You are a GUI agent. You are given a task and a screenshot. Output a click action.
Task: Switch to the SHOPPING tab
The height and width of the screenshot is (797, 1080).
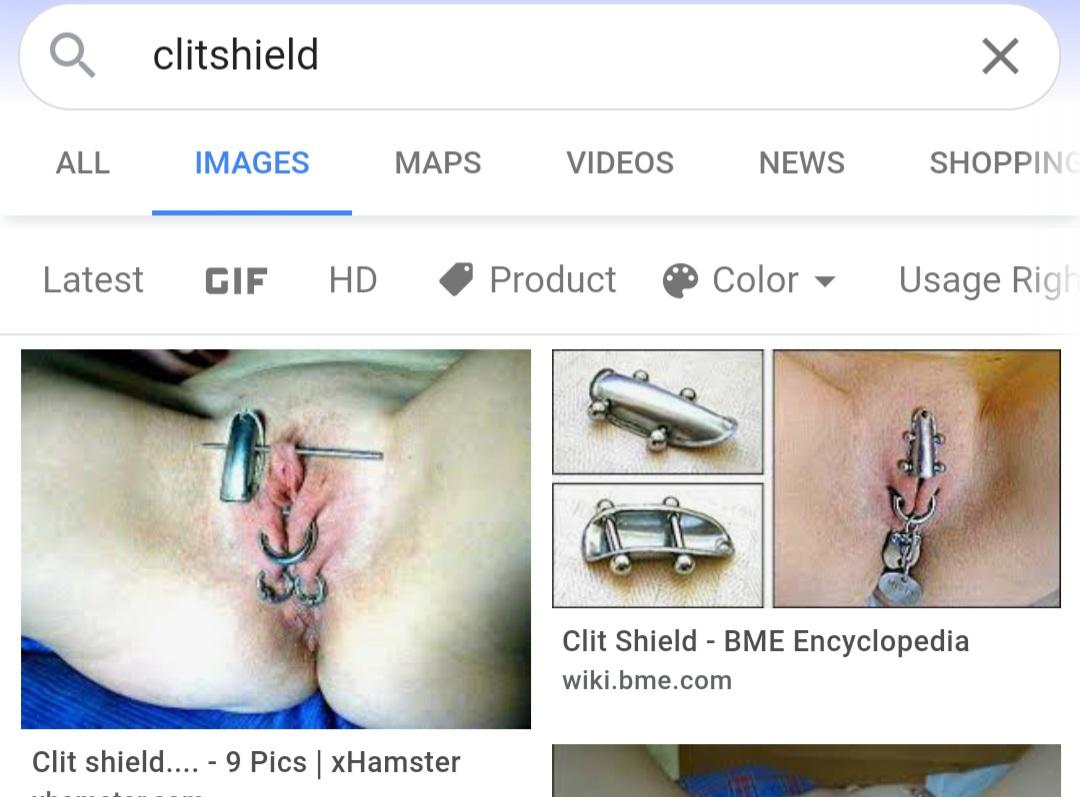pos(1004,163)
